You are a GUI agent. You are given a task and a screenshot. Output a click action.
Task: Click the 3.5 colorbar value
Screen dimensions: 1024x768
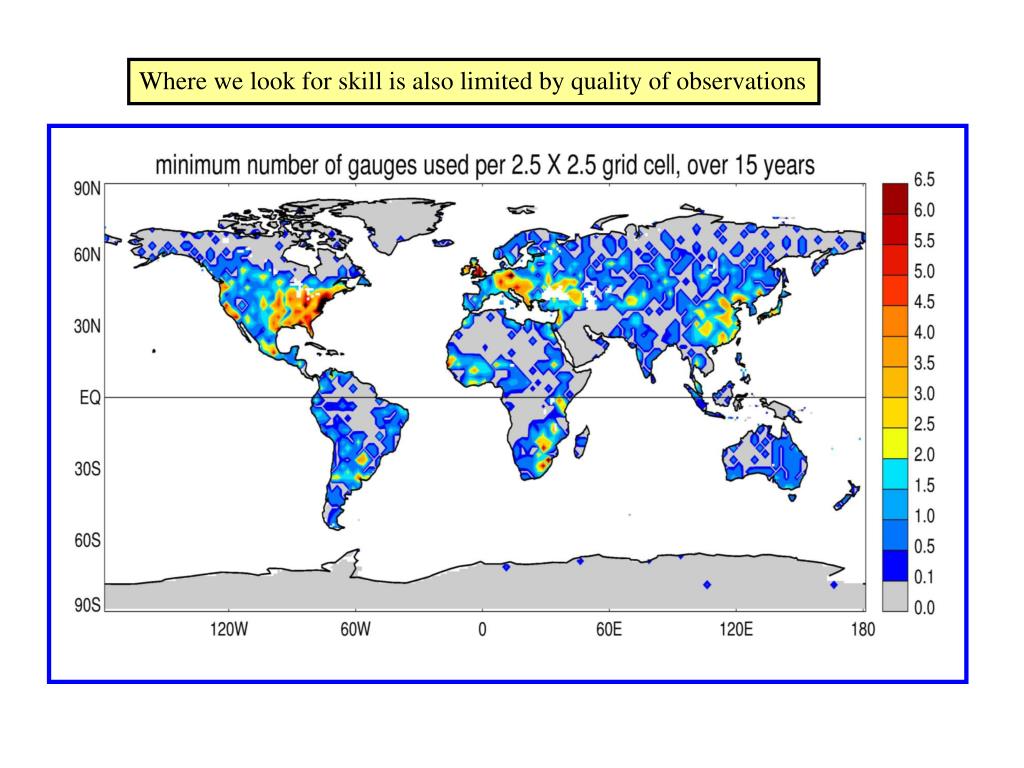924,363
